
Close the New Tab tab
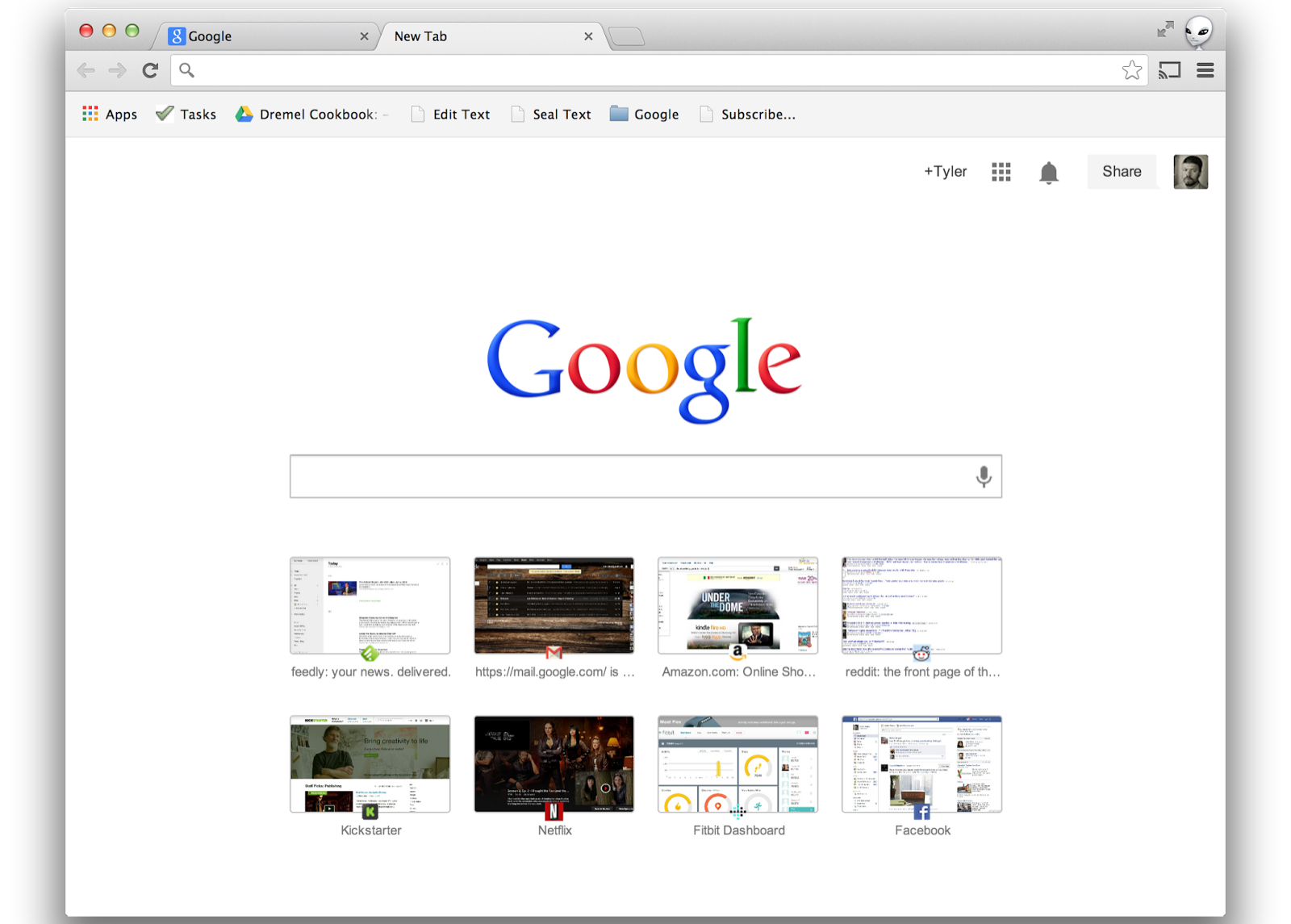(x=588, y=36)
